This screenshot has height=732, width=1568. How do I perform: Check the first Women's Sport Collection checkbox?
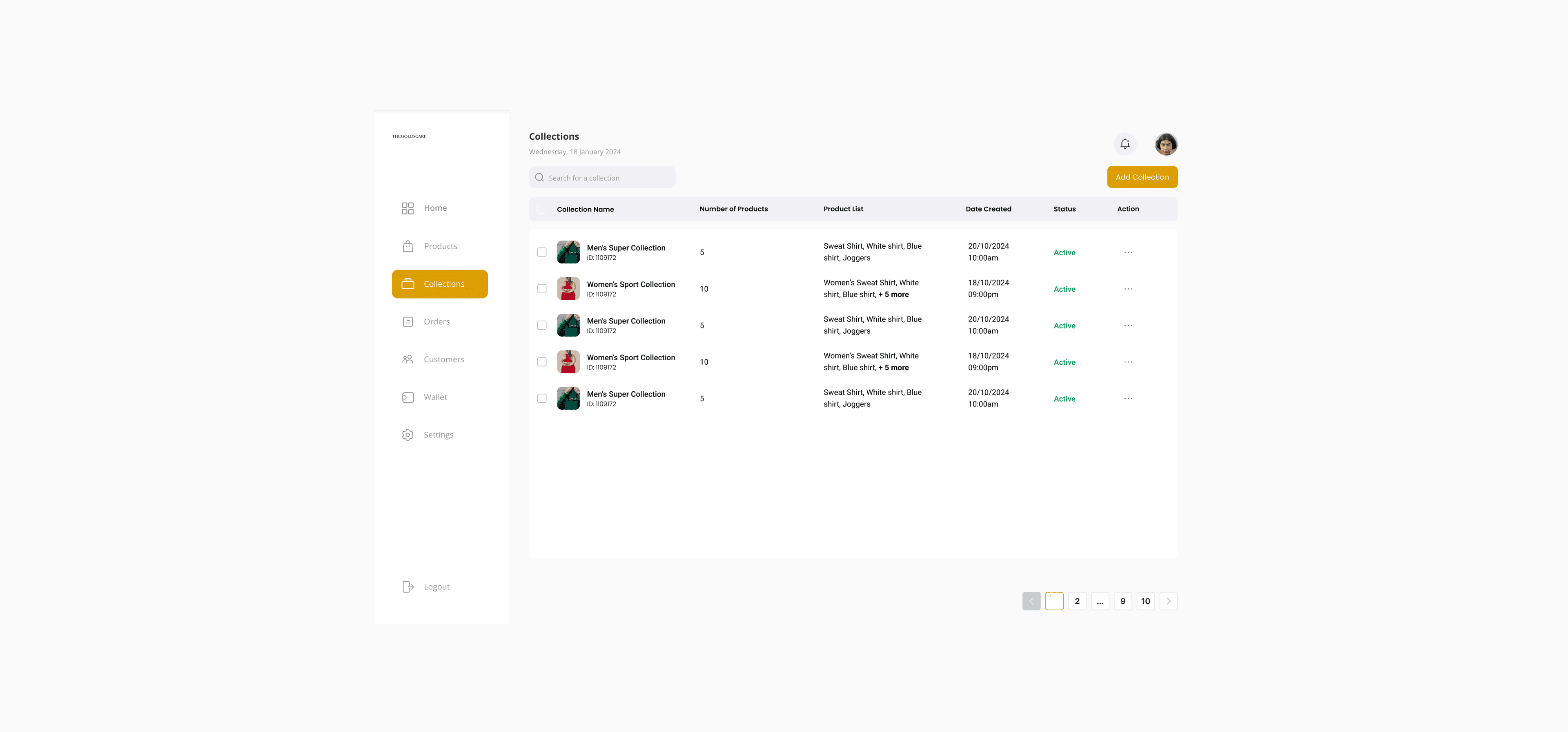coord(542,289)
